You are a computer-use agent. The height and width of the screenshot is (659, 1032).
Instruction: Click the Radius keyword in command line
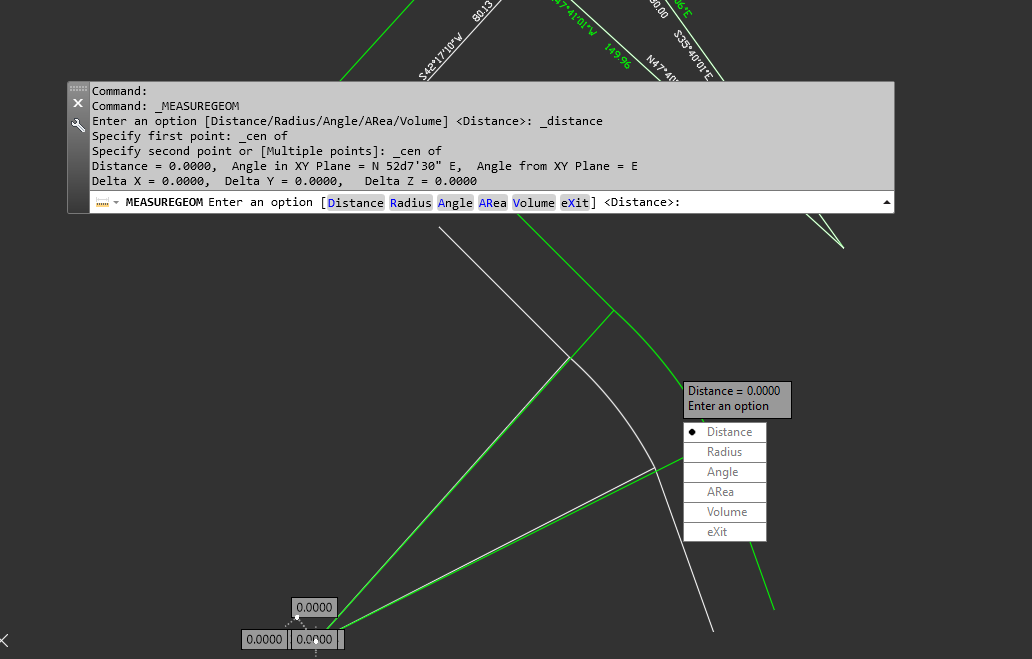pos(410,202)
